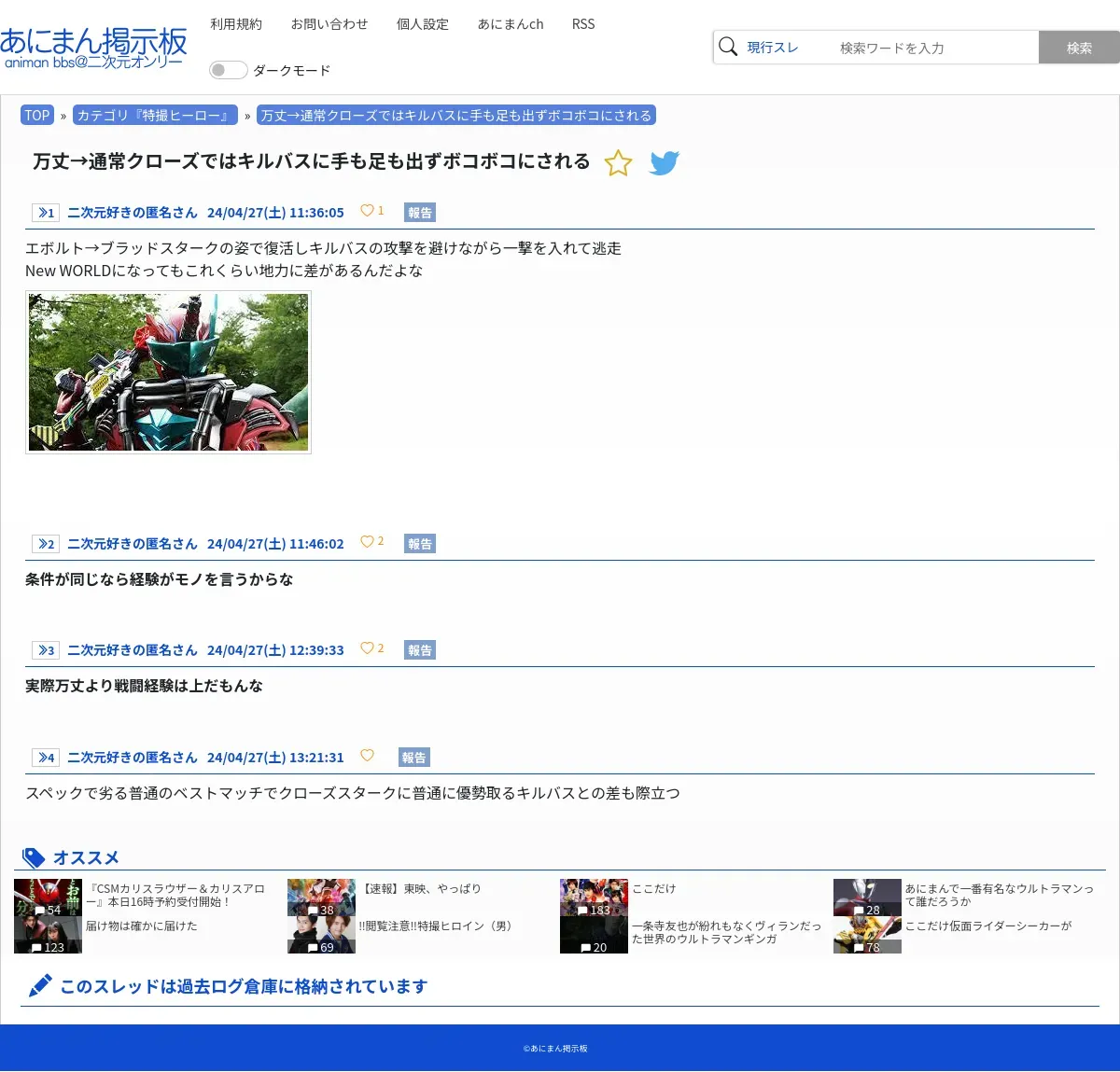The width and height of the screenshot is (1120, 1072).
Task: Open thumbnail with 28 comments
Action: tap(867, 898)
